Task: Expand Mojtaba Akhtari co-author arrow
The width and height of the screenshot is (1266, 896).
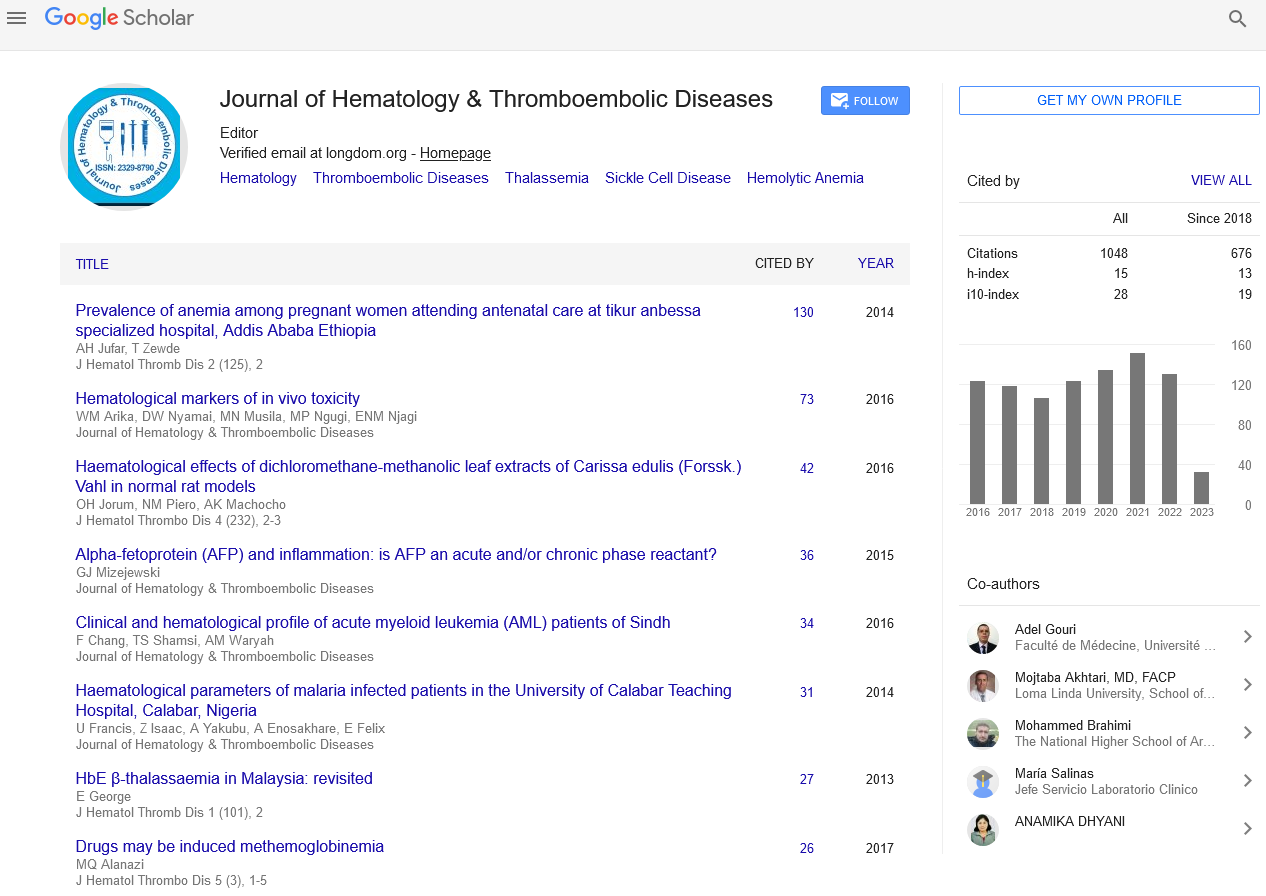Action: [1247, 685]
